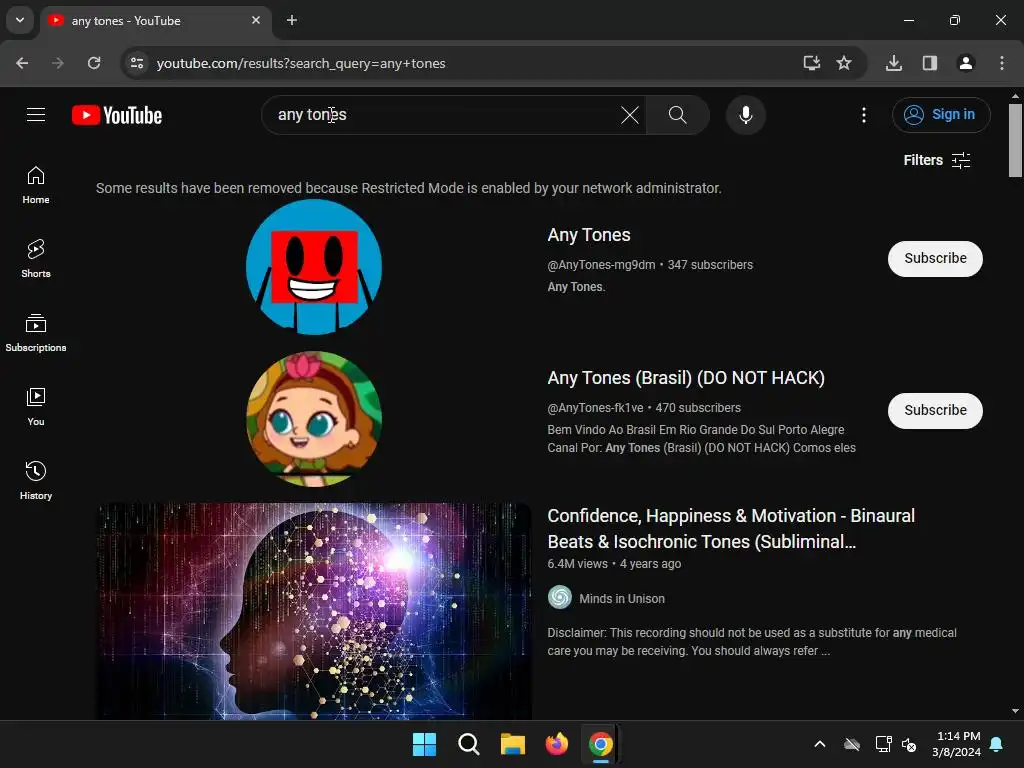The height and width of the screenshot is (768, 1024).
Task: Reload the page with refresh icon
Action: coord(94,63)
